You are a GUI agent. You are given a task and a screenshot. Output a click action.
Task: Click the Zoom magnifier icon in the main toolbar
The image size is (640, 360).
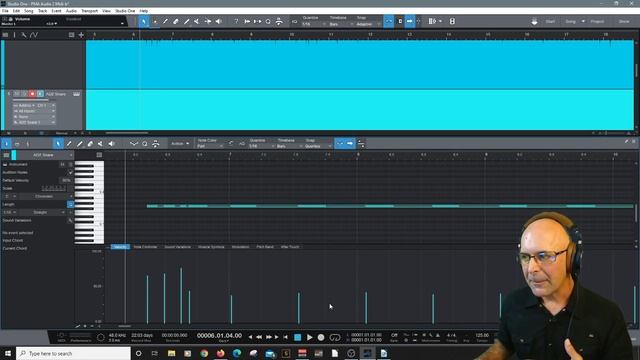268,21
